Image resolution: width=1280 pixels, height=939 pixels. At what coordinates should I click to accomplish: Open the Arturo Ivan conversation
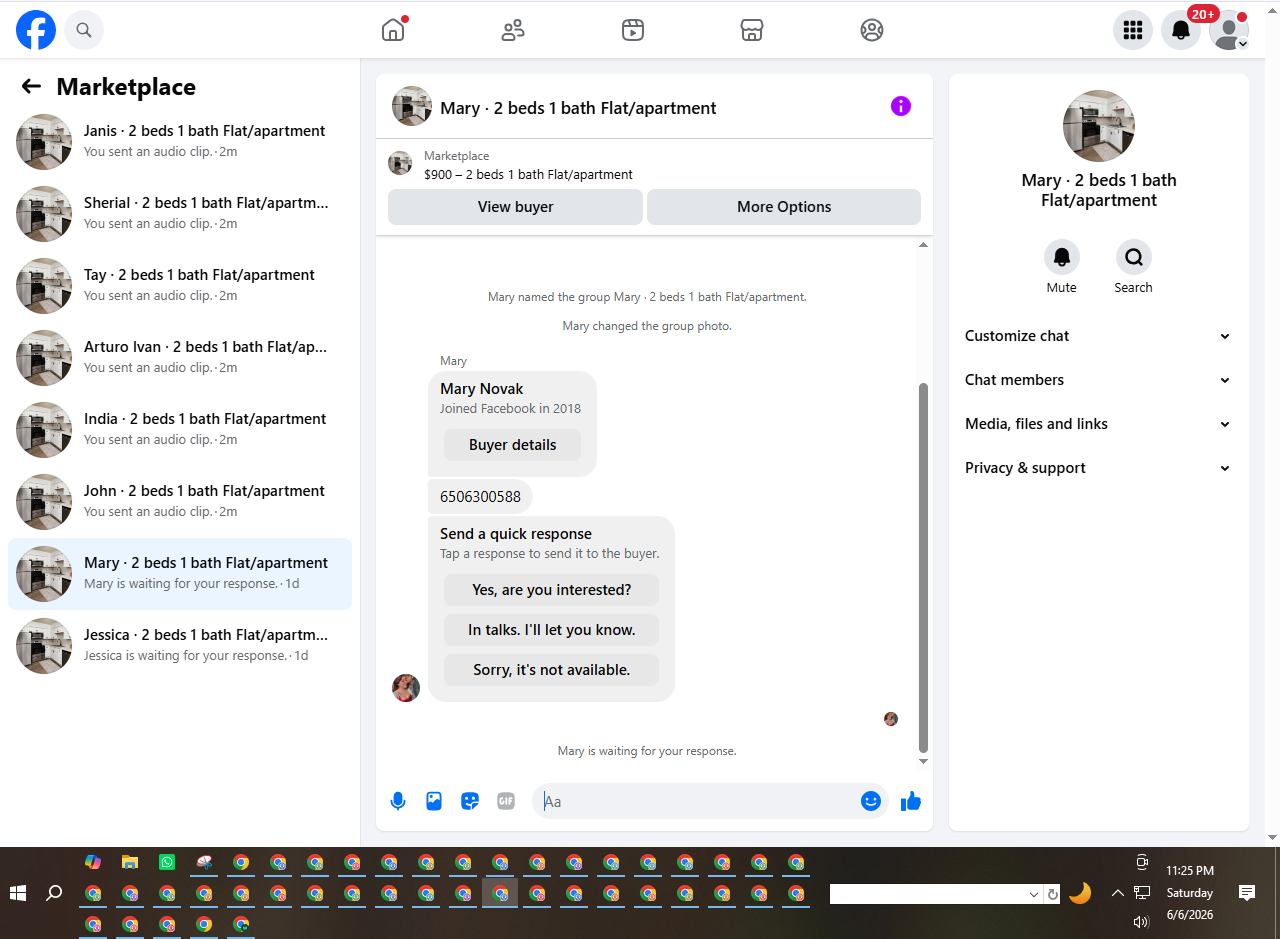coord(180,358)
